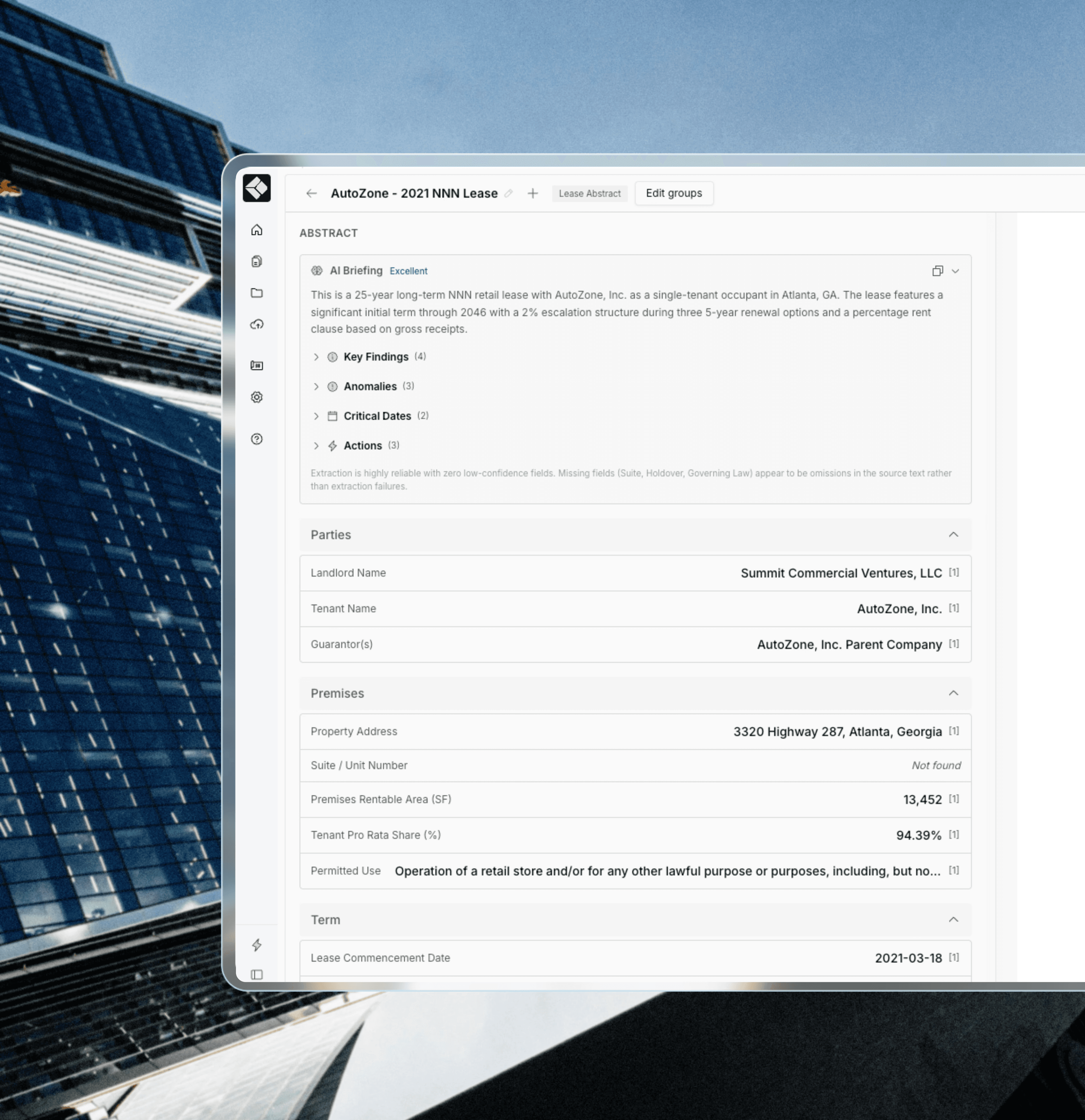The image size is (1085, 1120).
Task: Collapse the Parties group
Action: (953, 535)
